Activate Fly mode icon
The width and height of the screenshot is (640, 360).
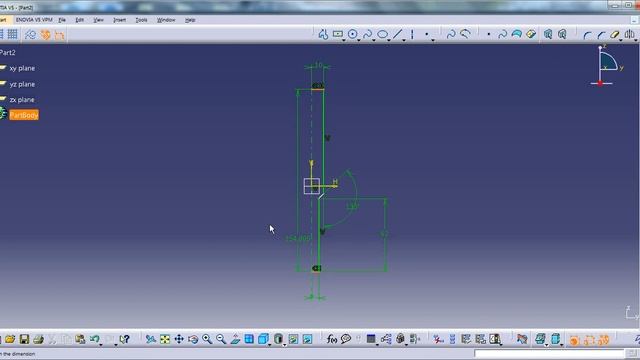click(x=151, y=339)
